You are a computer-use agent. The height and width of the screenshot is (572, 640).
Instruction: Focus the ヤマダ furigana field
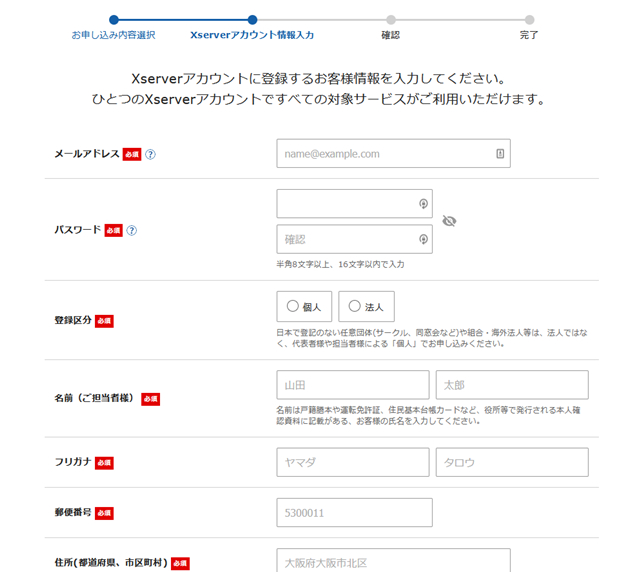(353, 462)
